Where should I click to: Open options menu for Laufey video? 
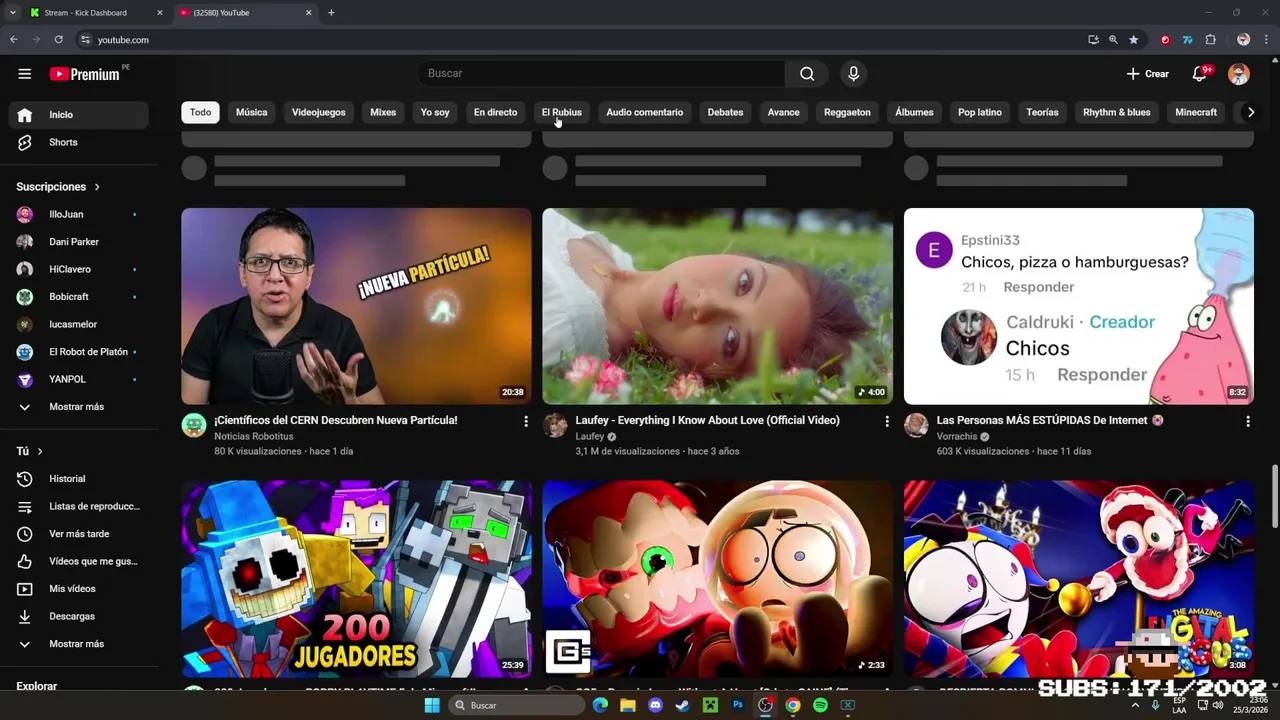tap(886, 422)
